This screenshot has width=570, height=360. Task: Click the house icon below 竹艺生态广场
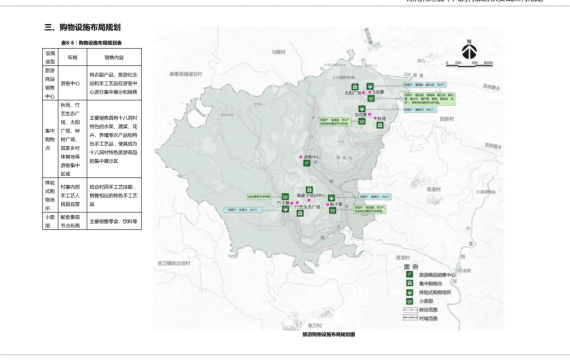click(300, 213)
